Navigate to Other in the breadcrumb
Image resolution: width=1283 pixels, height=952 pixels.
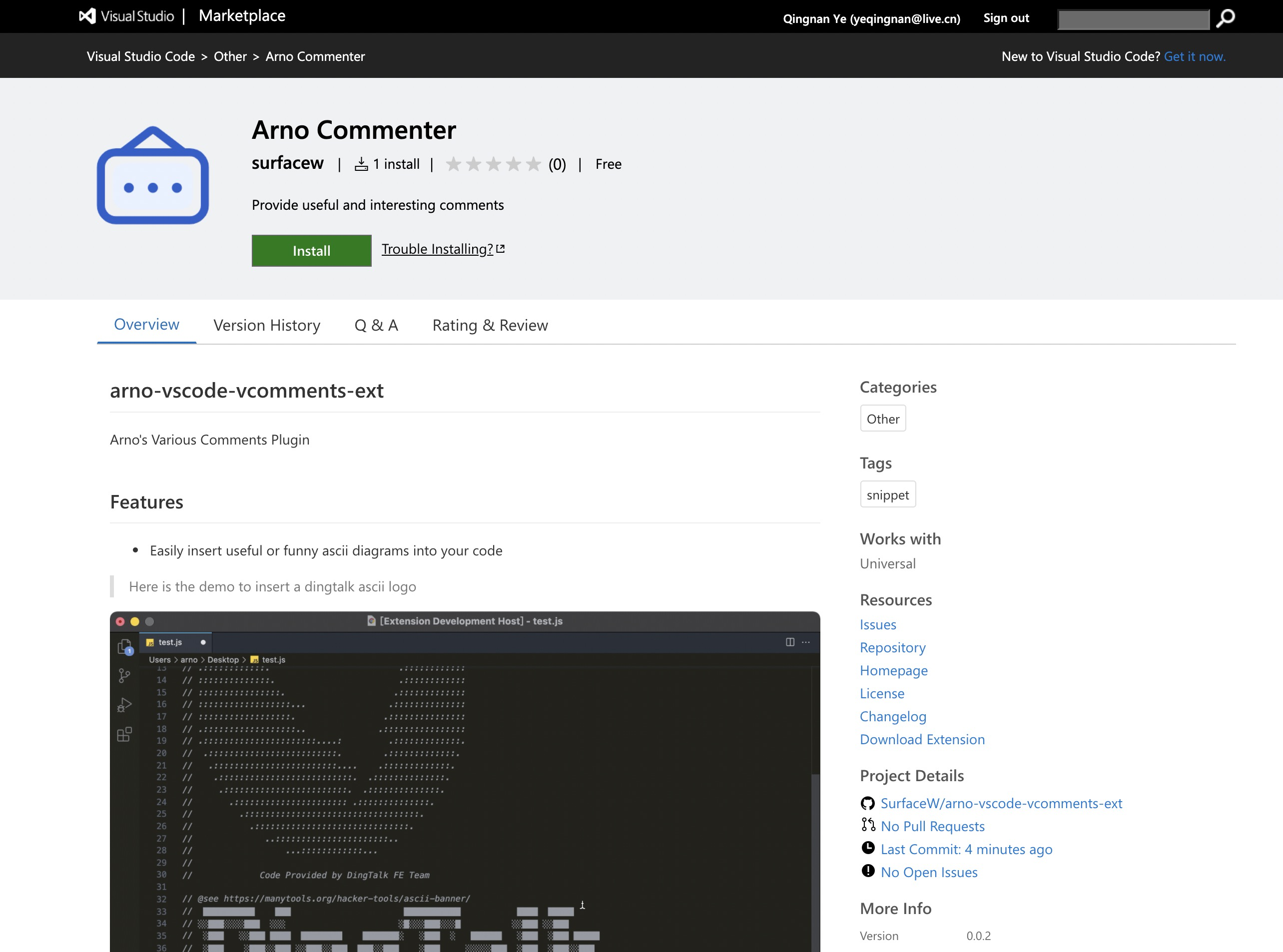230,56
